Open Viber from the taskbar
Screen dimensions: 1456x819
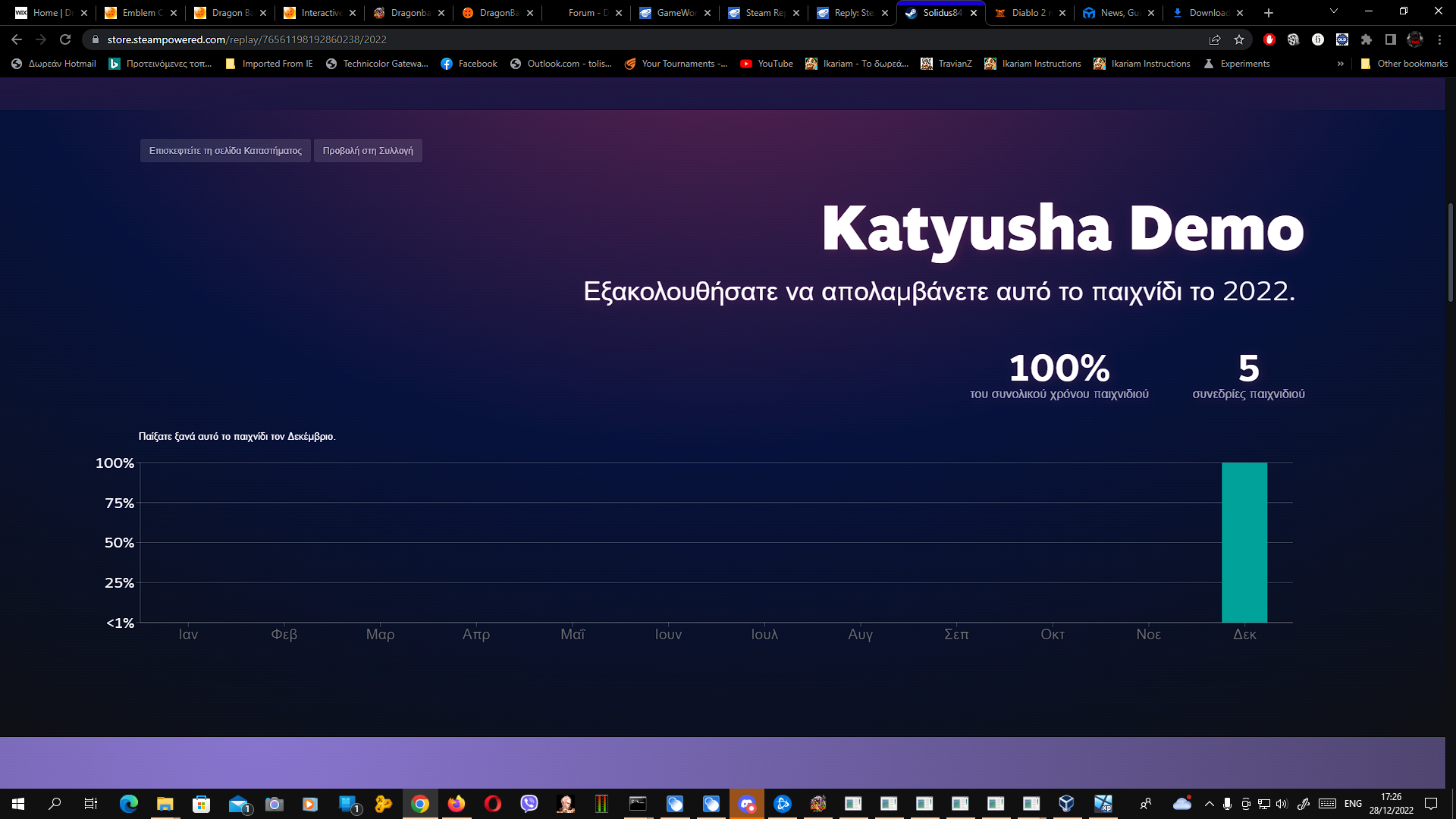(529, 804)
